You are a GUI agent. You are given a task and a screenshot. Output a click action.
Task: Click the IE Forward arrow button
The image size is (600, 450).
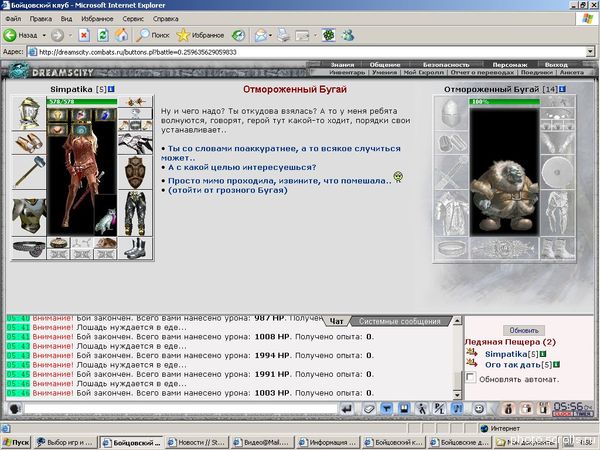[57, 35]
